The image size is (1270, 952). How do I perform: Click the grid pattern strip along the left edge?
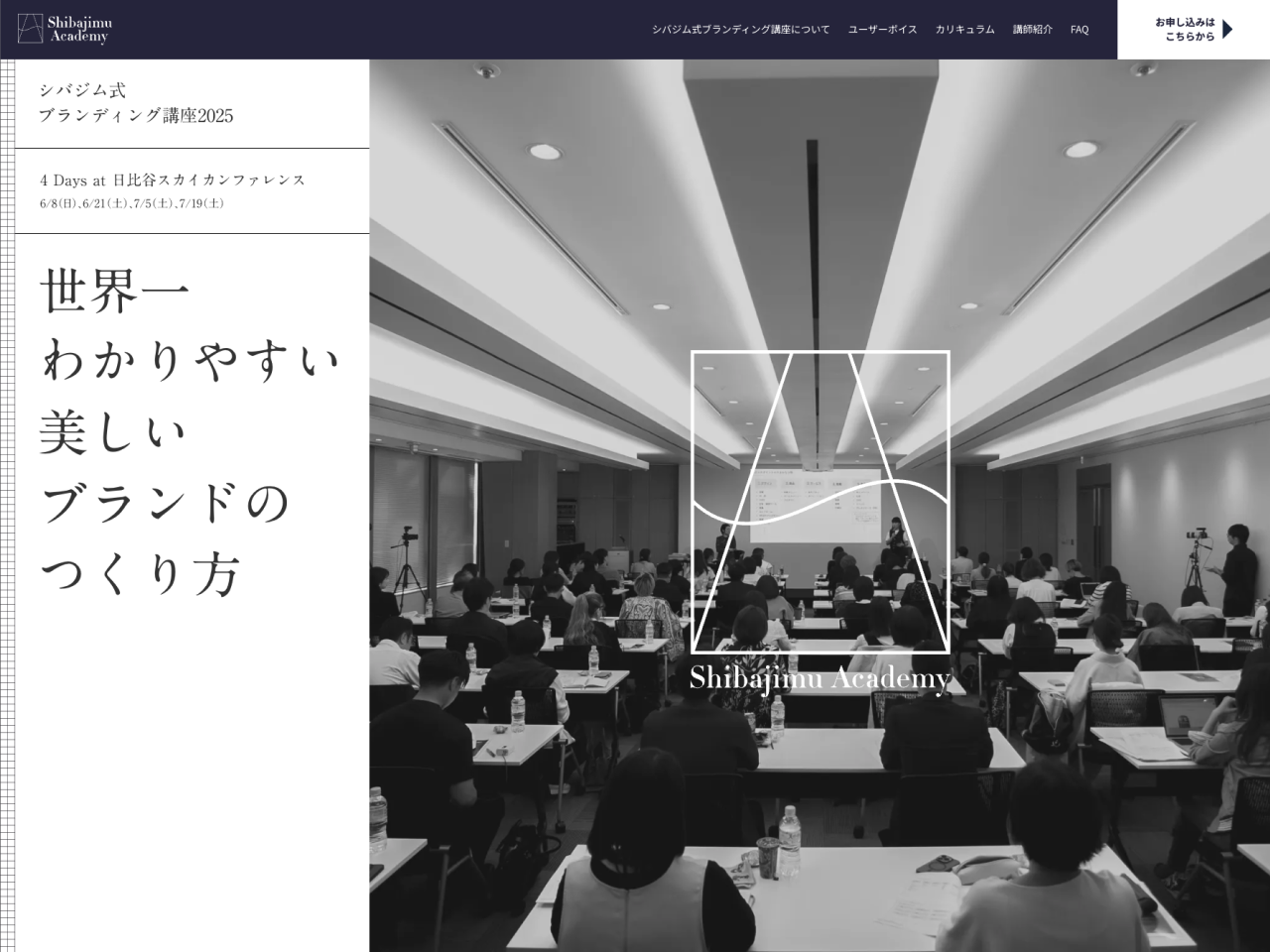(7, 496)
